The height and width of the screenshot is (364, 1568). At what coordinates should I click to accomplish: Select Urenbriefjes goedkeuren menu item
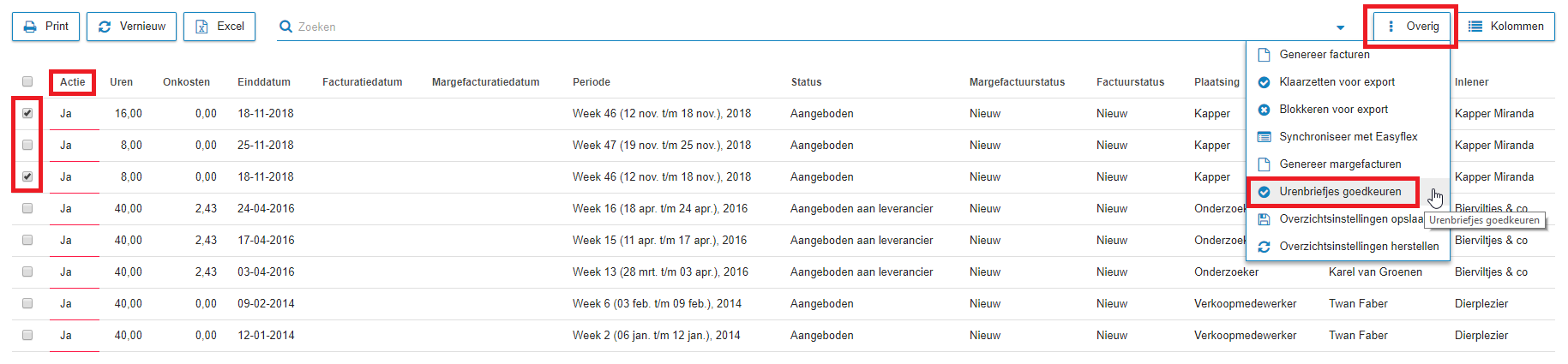1340,192
